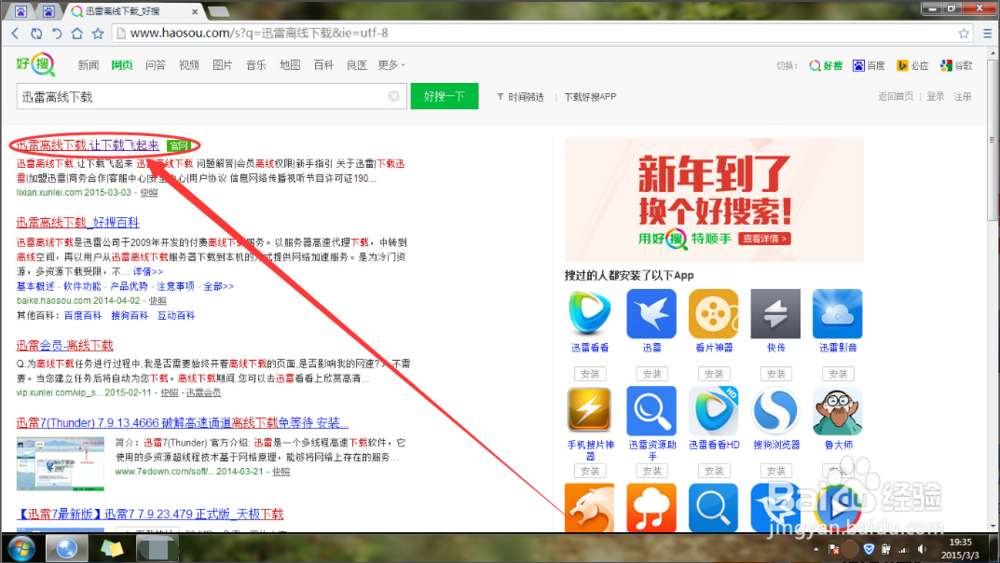Switch to 音乐 search category
Viewport: 1000px width, 563px height.
[256, 65]
